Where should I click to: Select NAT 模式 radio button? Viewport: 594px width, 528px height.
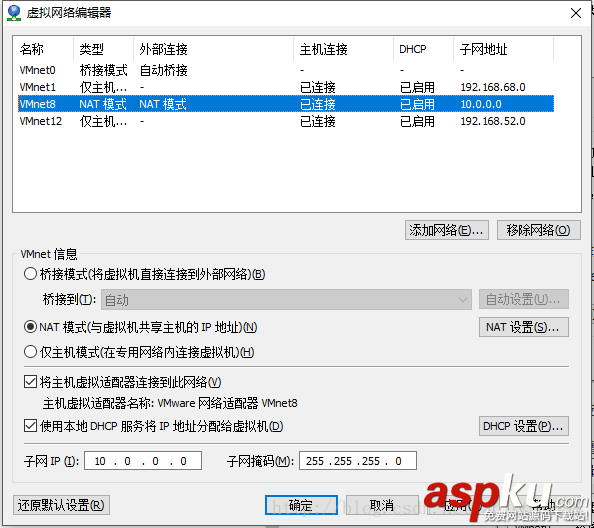[x=30, y=326]
